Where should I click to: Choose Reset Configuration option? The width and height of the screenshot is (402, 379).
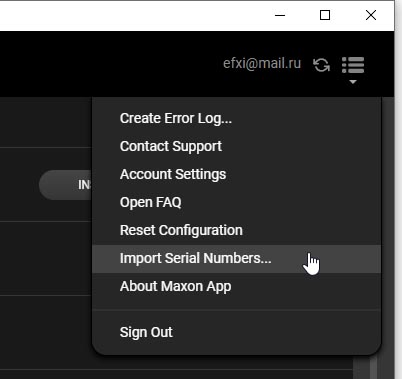pos(236,230)
